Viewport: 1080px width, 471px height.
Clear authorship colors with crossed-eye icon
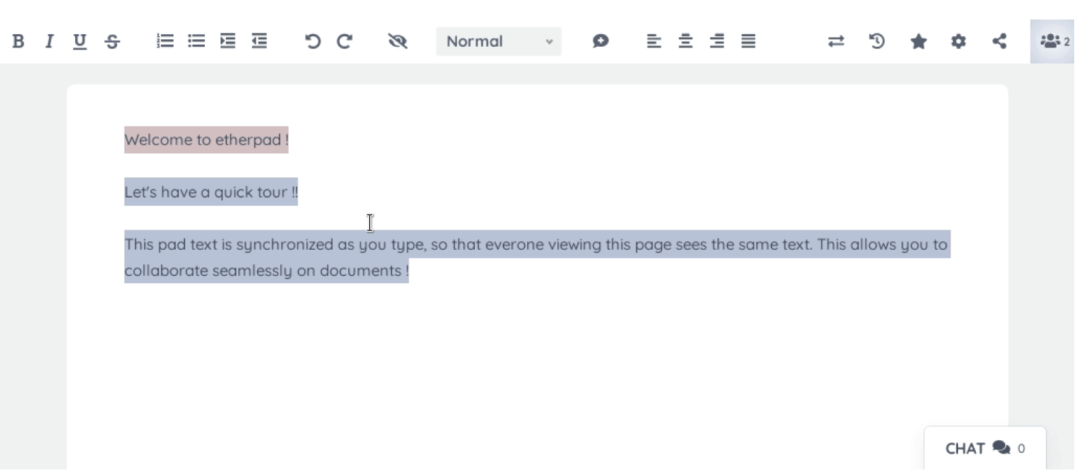(x=398, y=41)
